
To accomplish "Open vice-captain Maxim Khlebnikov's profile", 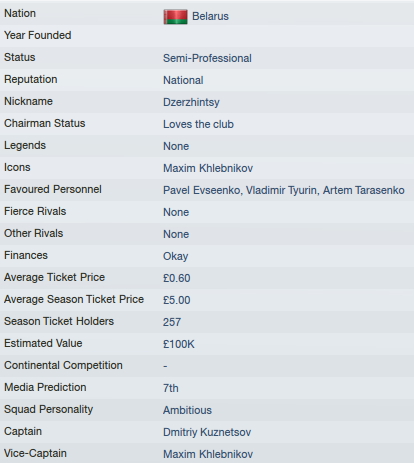I will (x=208, y=454).
